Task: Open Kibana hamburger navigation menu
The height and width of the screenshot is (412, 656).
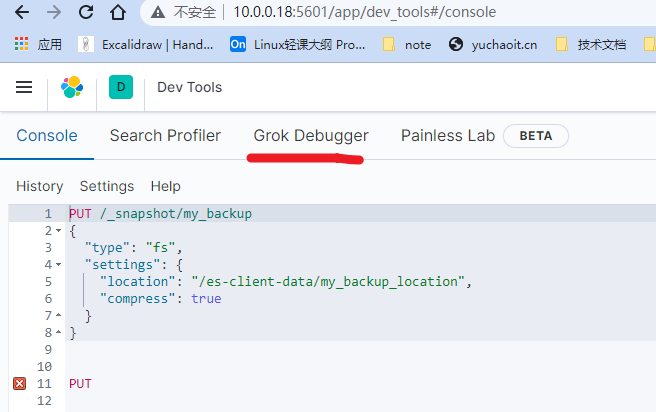Action: 24,87
